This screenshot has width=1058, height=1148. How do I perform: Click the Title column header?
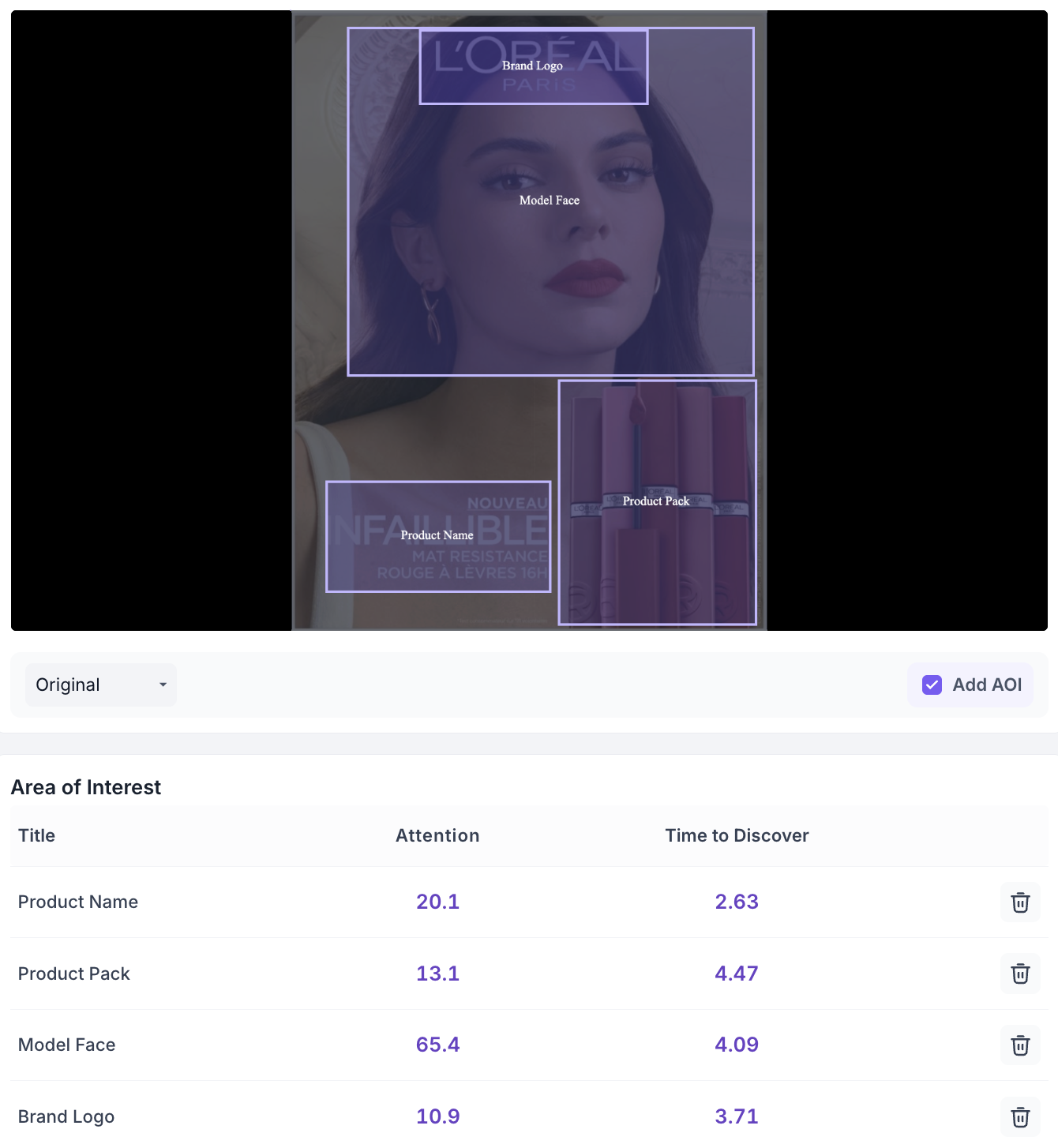pos(37,835)
